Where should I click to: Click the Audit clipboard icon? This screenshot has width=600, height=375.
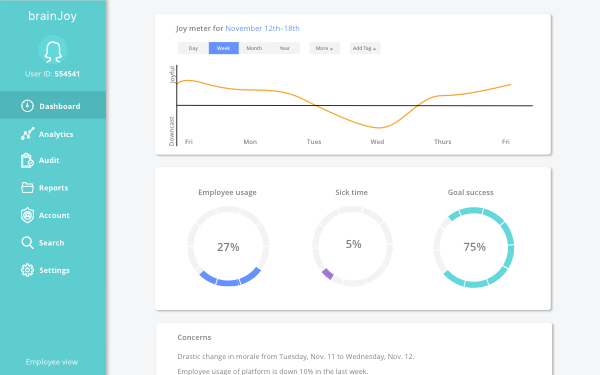tap(27, 160)
